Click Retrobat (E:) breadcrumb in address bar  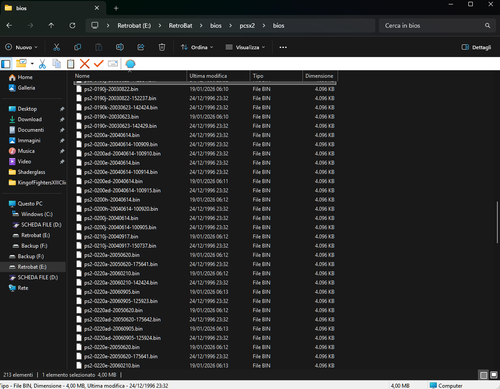coord(134,26)
